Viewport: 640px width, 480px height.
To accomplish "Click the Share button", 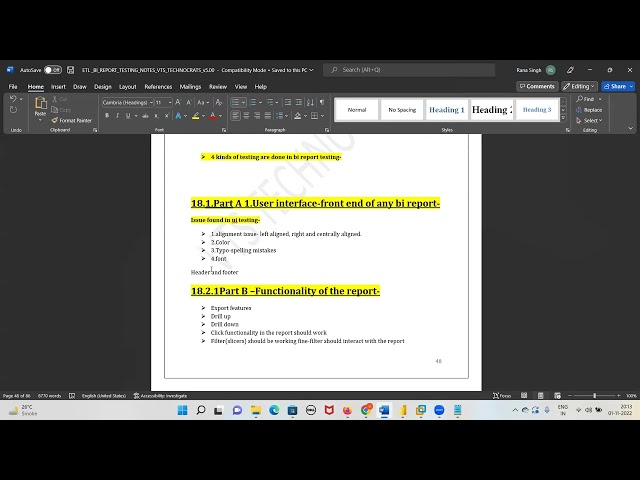I will pyautogui.click(x=615, y=86).
